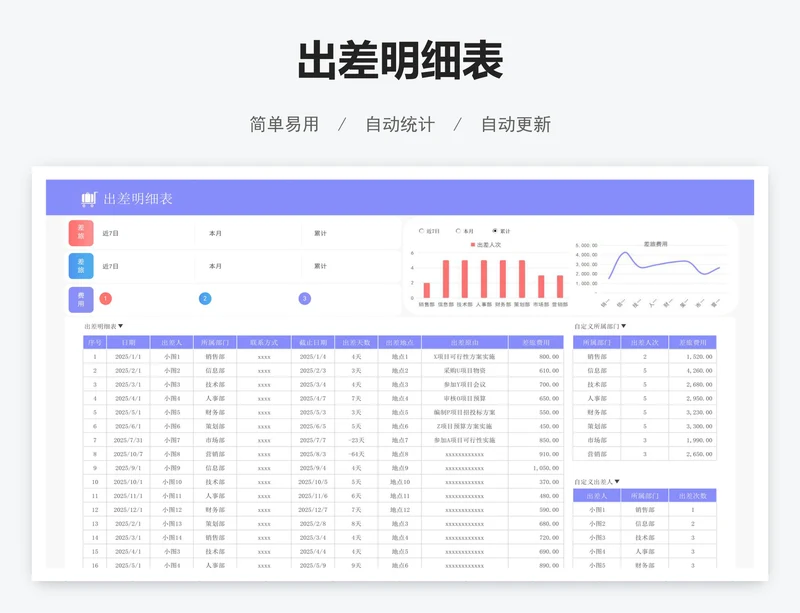This screenshot has height=613, width=800.
Task: Click the 销售部 bar in bar chart
Action: point(427,290)
